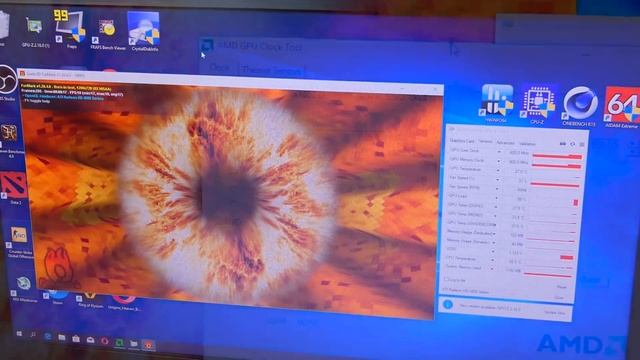Launch CrystalDiskInfo from desktop
Image resolution: width=640 pixels, height=360 pixels.
coord(144,32)
